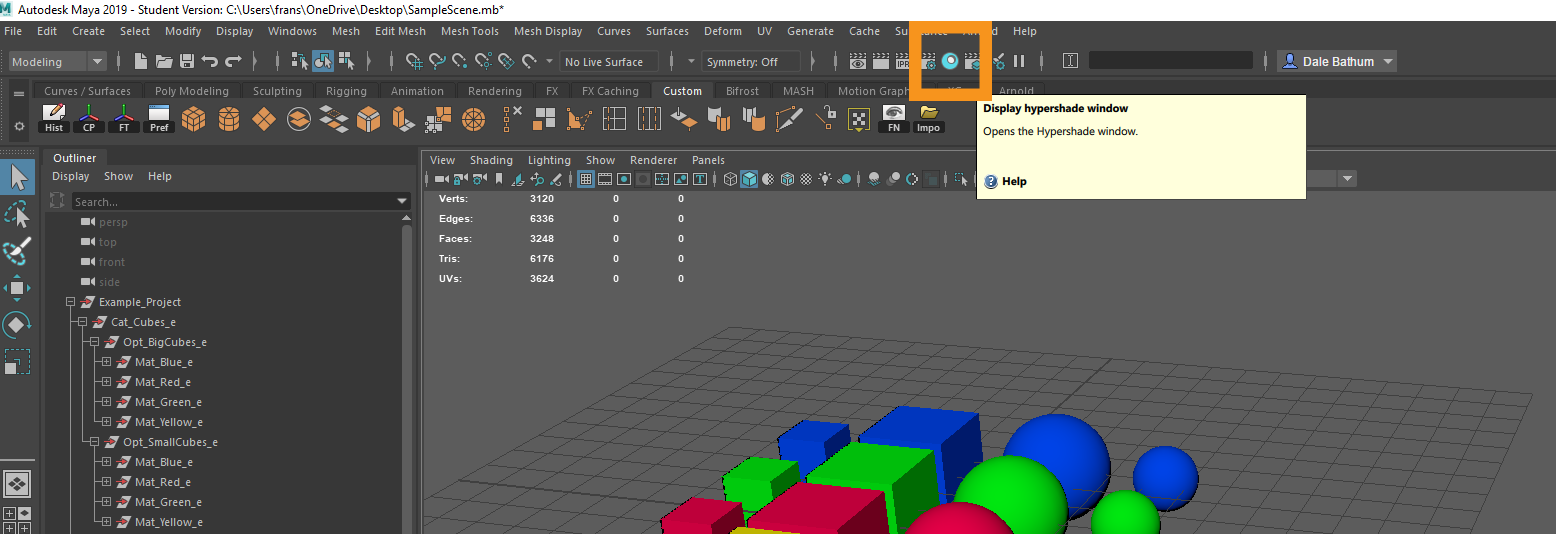This screenshot has height=534, width=1556.
Task: Select the Paint Selection tool
Action: tap(17, 251)
